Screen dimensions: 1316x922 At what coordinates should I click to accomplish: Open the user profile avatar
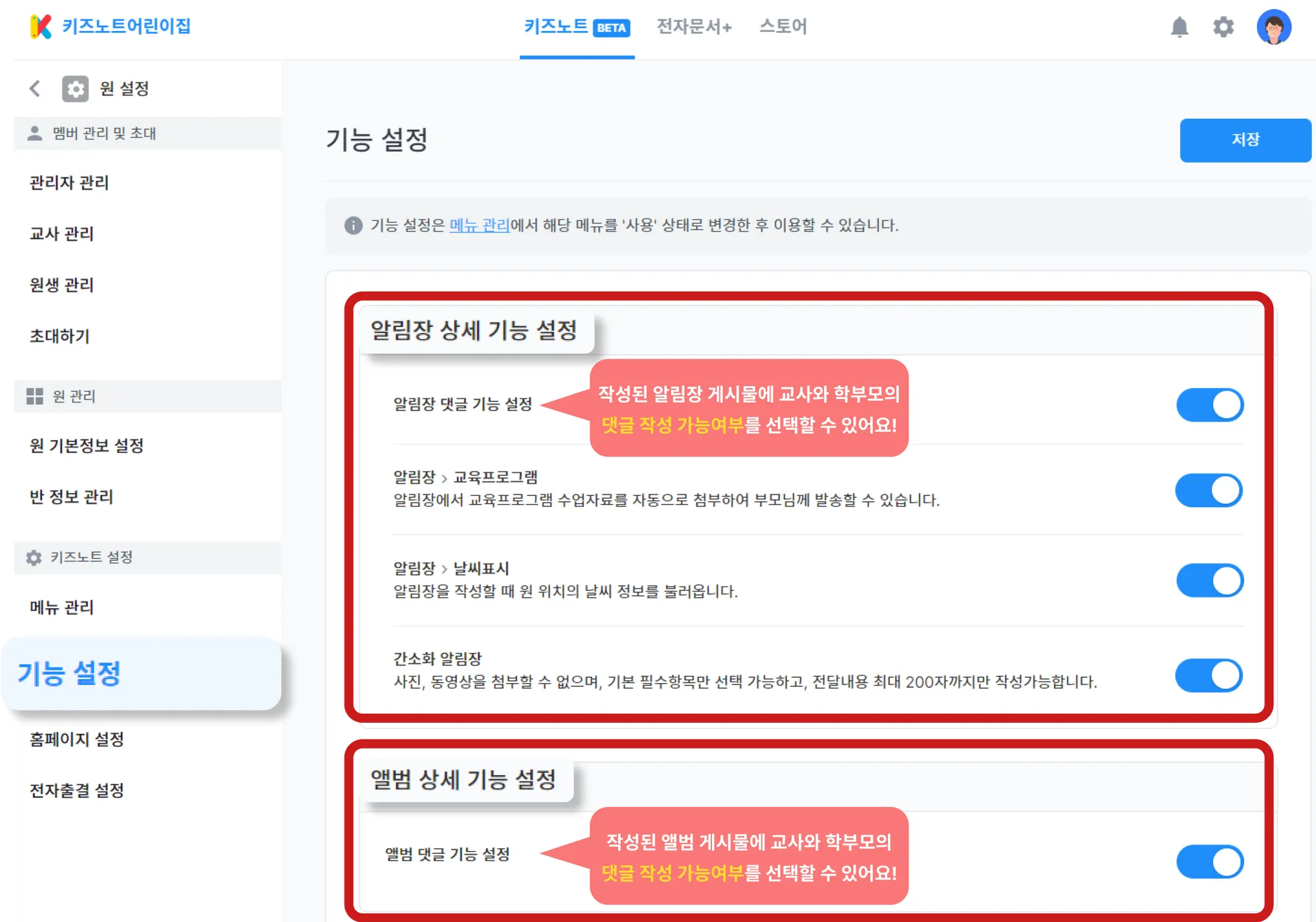point(1274,27)
